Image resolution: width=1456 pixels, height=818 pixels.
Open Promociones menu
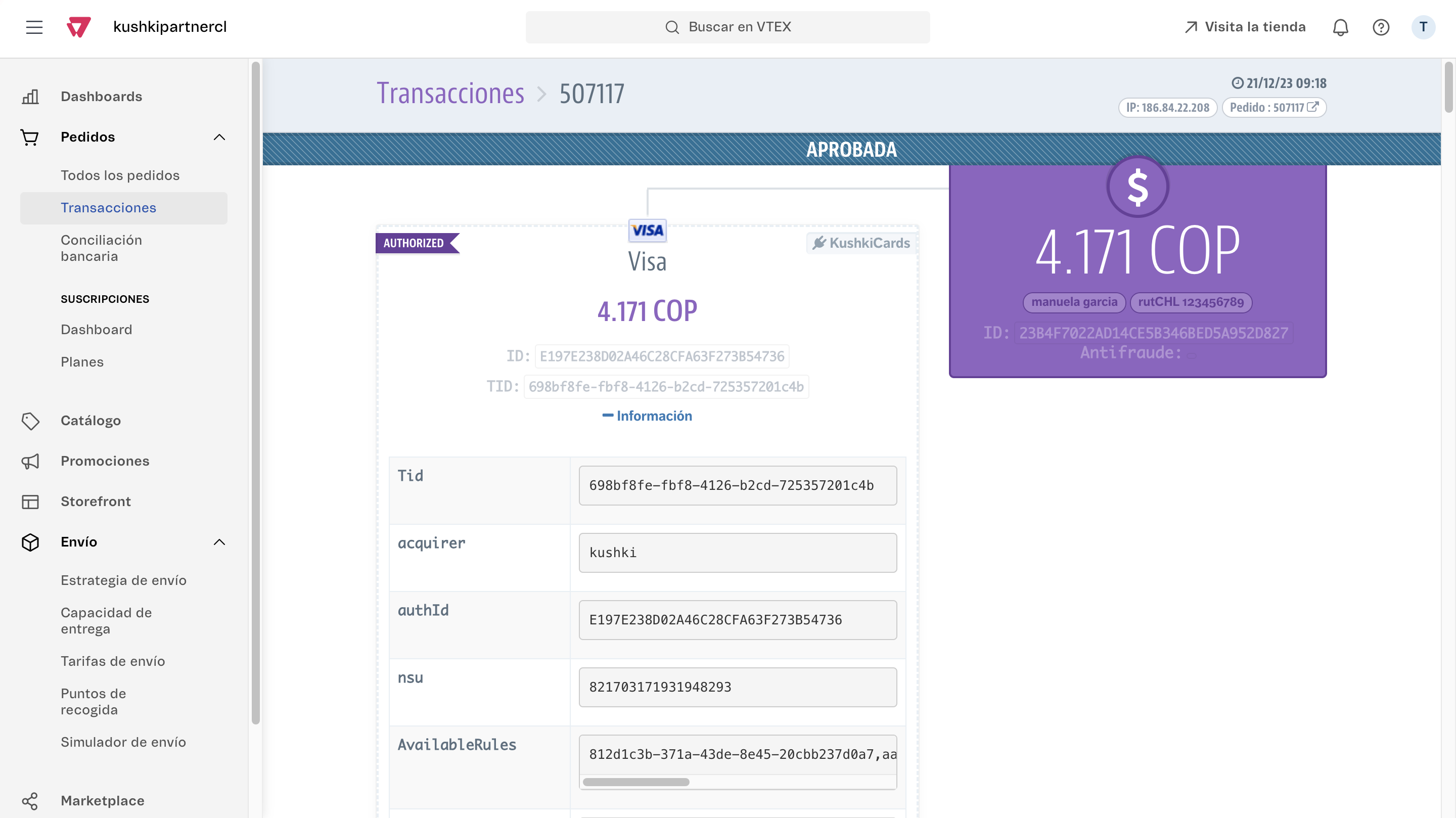click(x=105, y=461)
